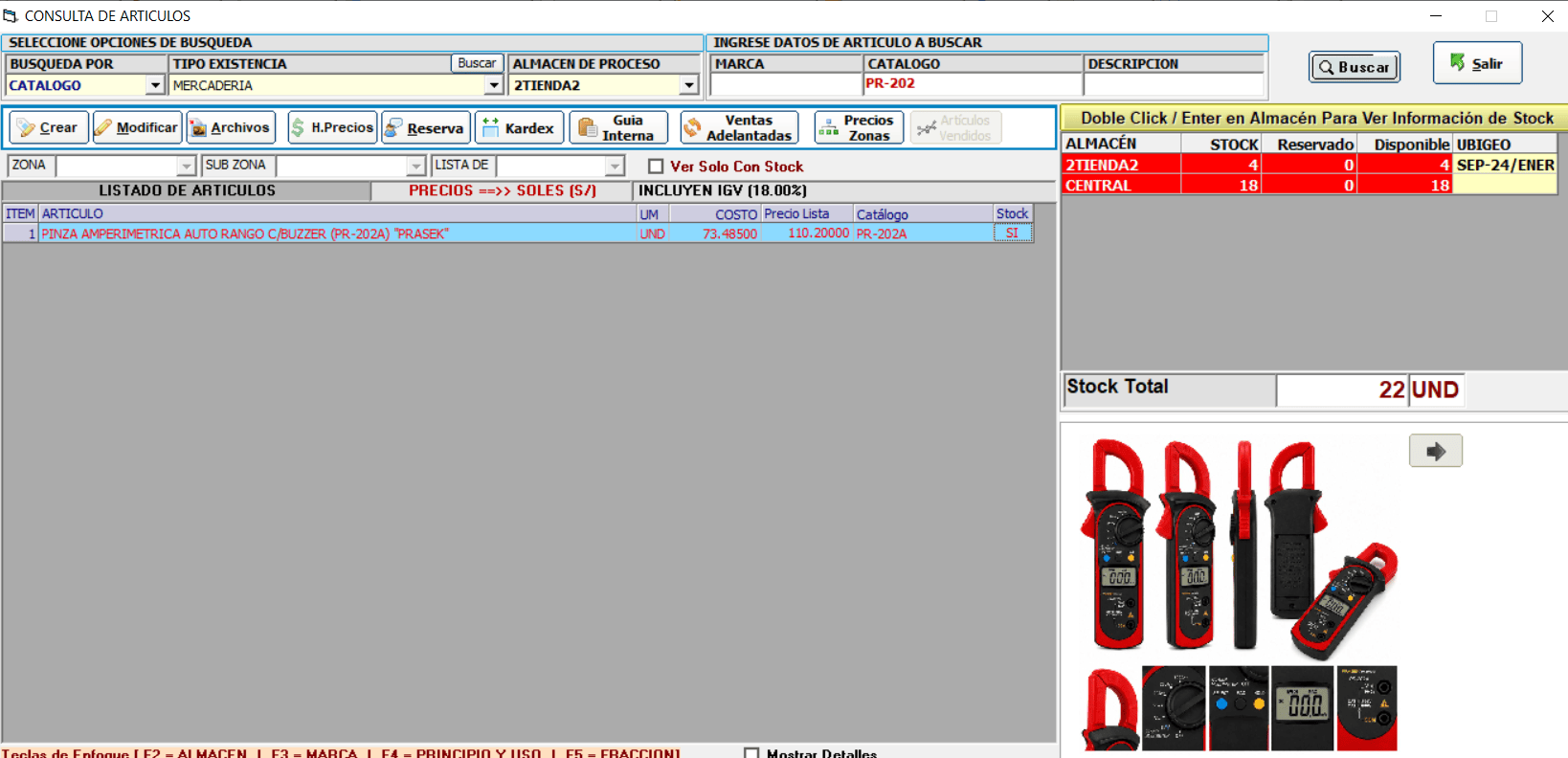Open Precios Zonas
This screenshot has height=758, width=1568.
(x=859, y=127)
